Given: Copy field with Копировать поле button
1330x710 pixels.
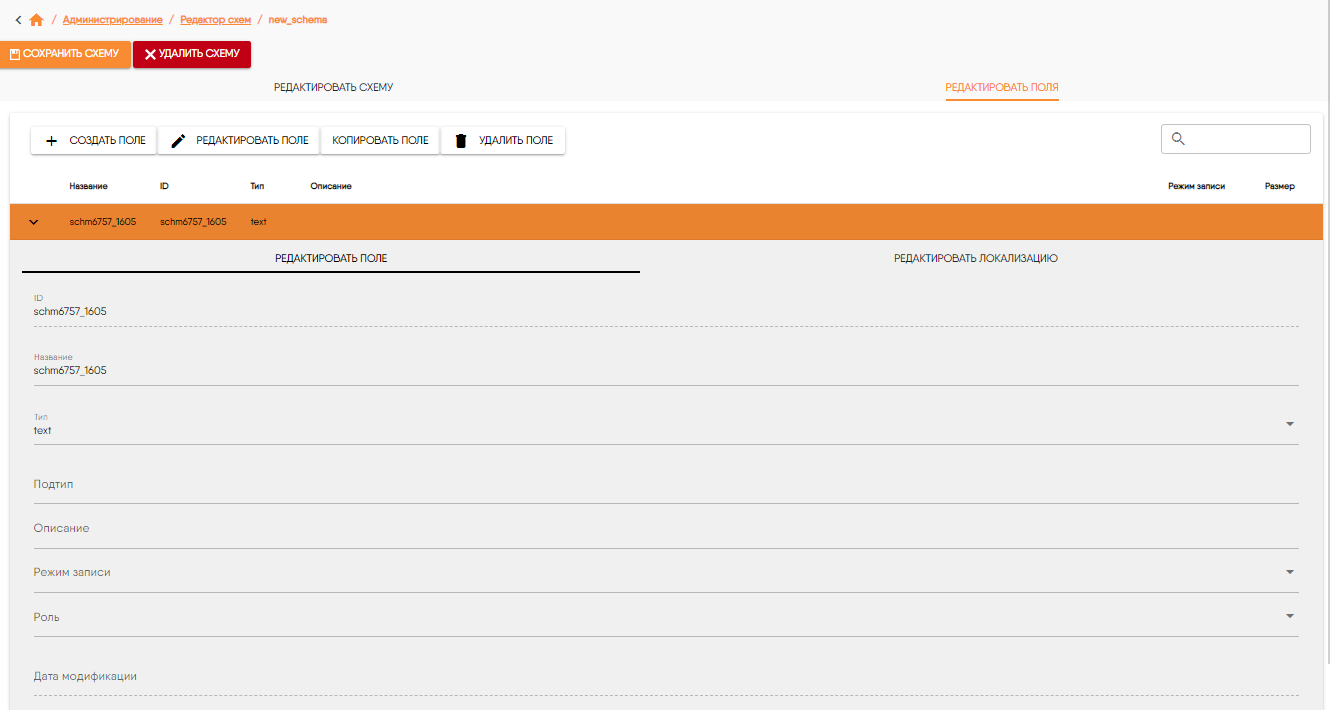Looking at the screenshot, I should (380, 141).
